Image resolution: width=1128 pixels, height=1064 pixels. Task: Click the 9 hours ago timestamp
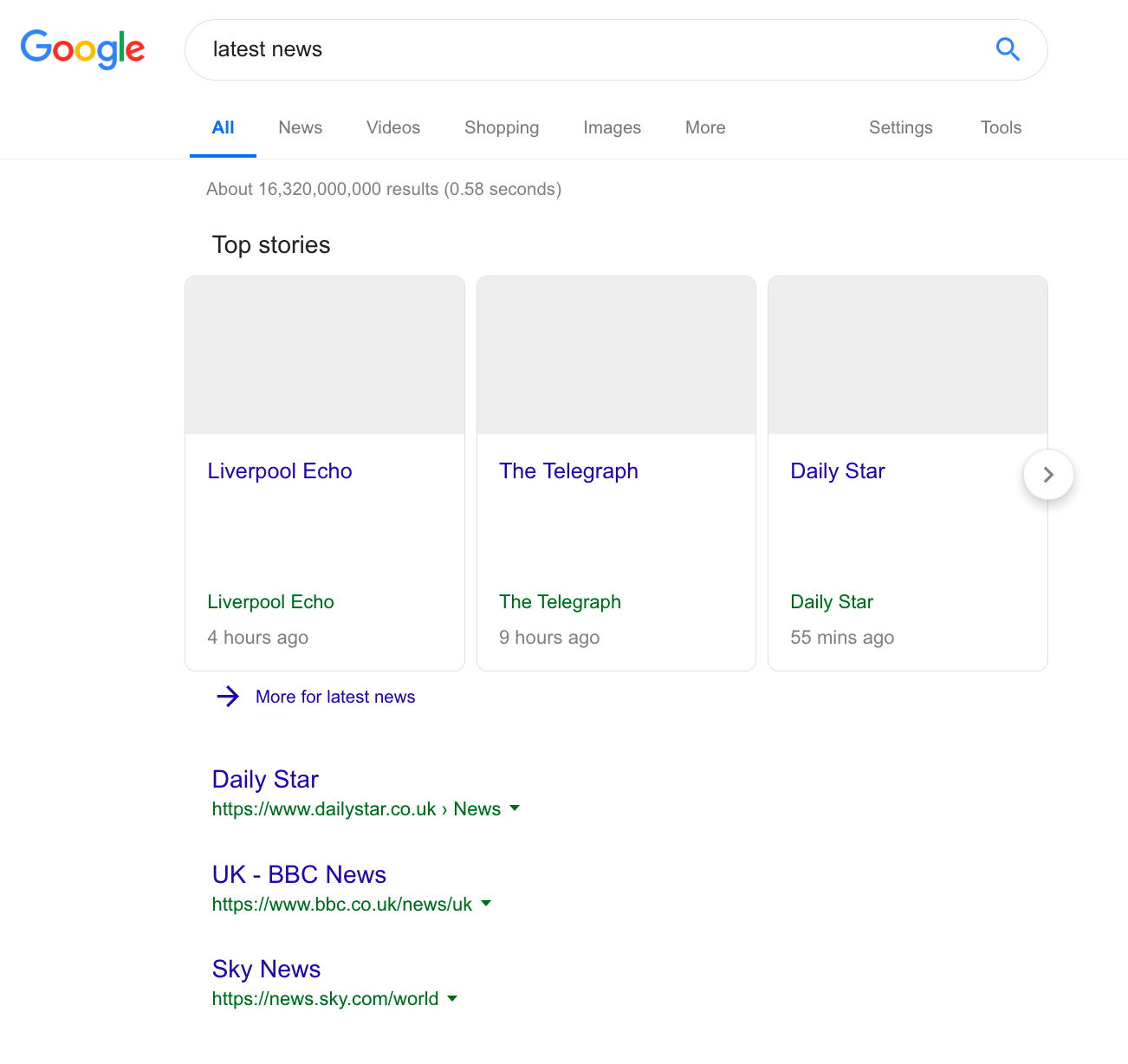tap(549, 637)
